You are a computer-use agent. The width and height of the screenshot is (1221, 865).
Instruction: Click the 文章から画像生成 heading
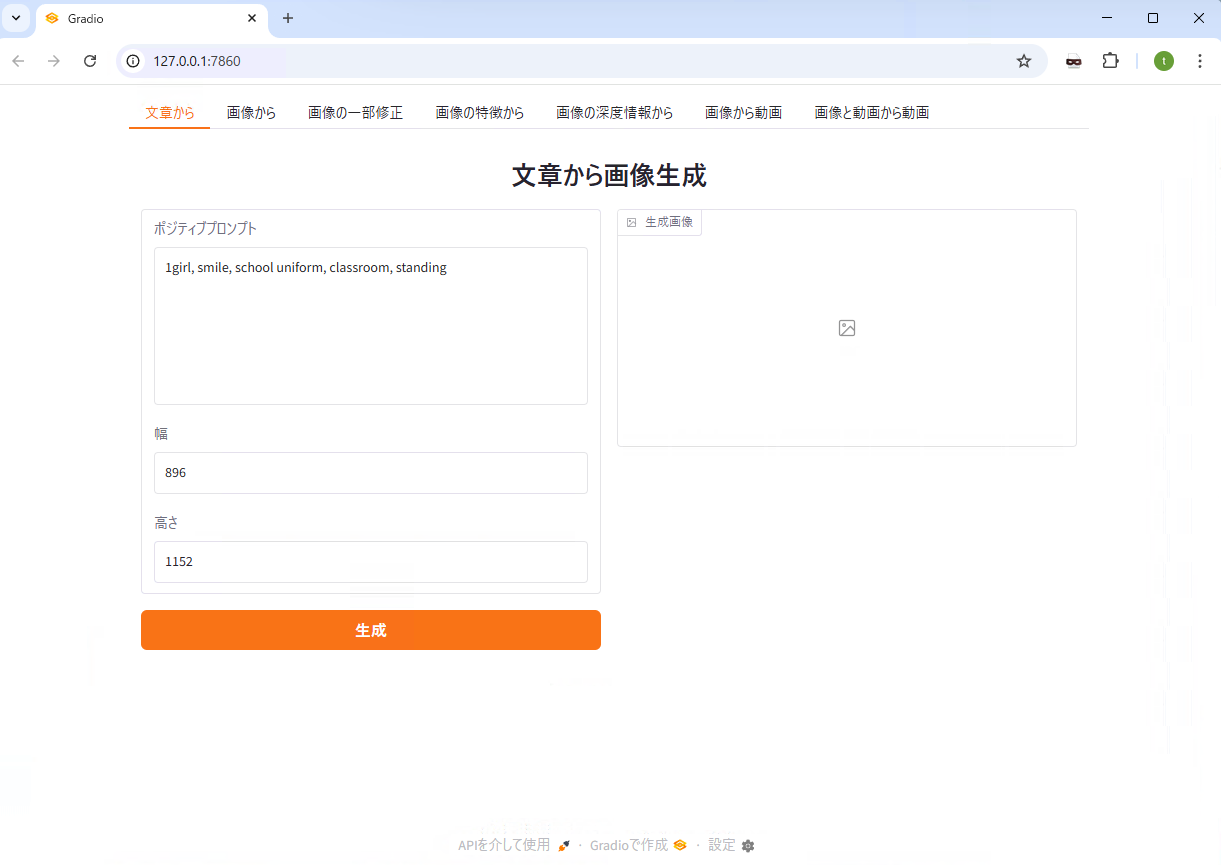609,176
